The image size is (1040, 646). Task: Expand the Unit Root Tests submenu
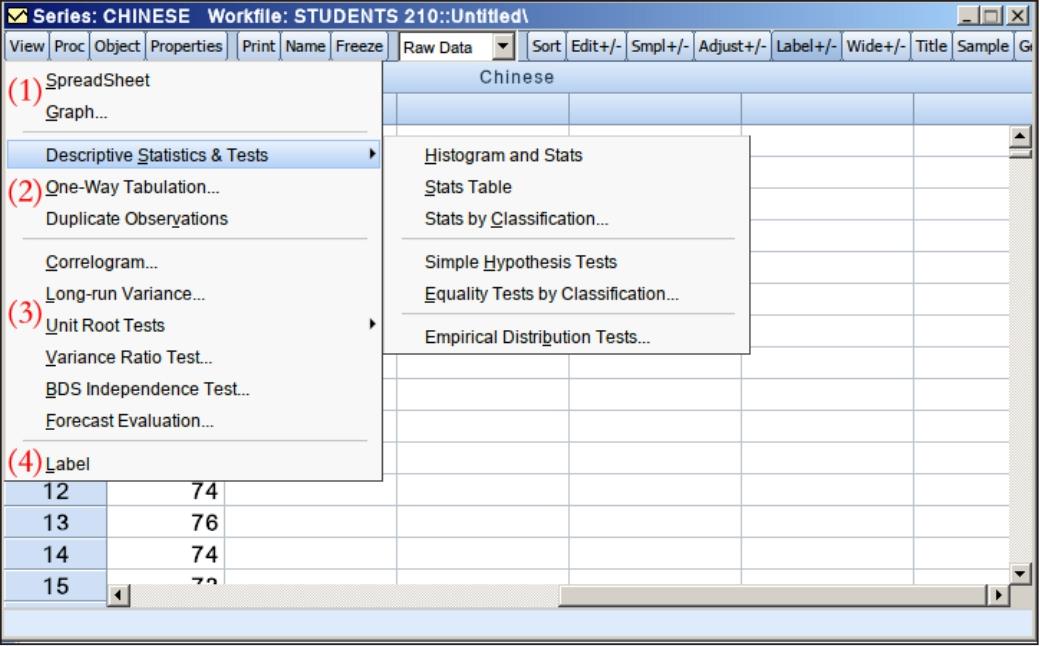105,325
